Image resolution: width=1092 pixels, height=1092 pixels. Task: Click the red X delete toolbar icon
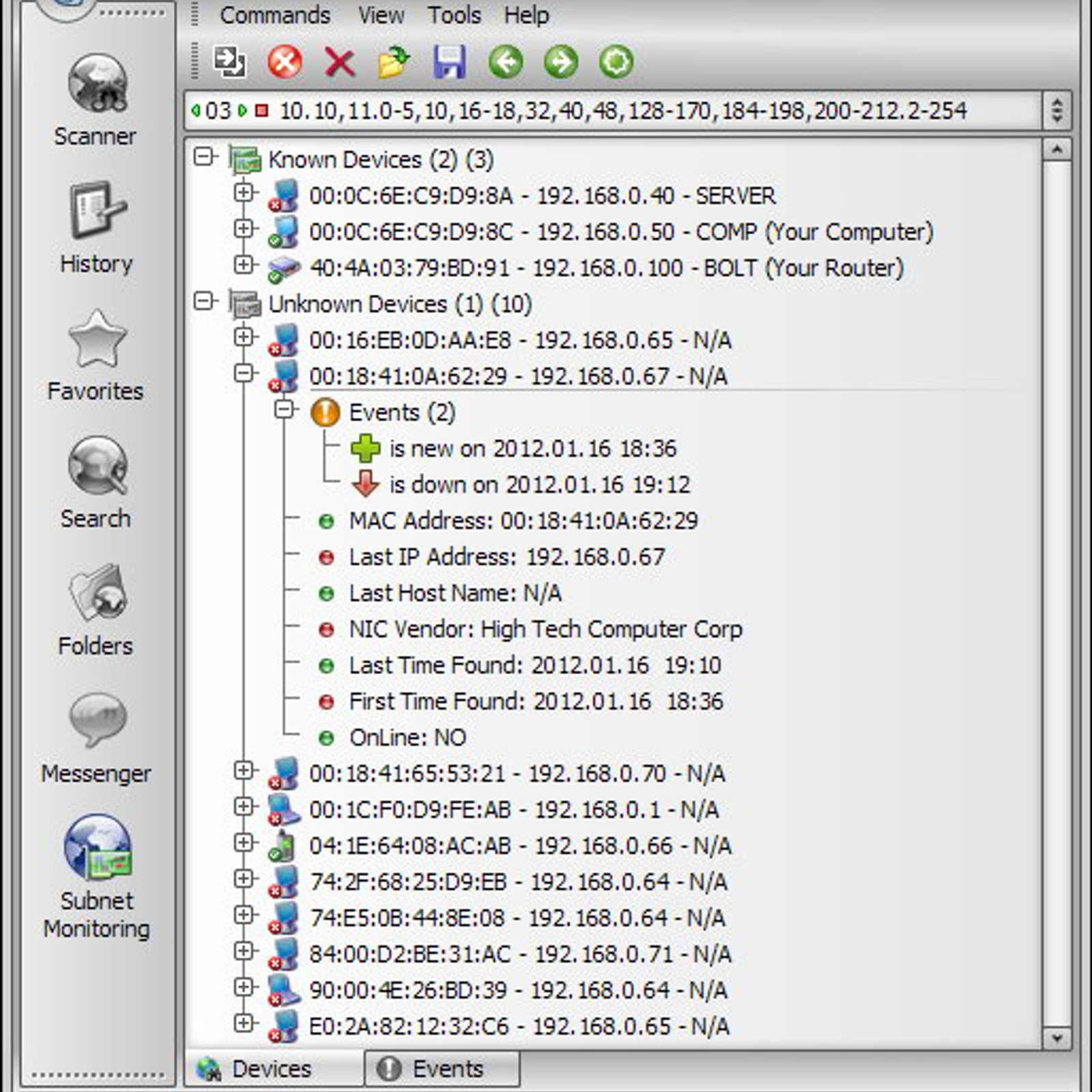340,62
